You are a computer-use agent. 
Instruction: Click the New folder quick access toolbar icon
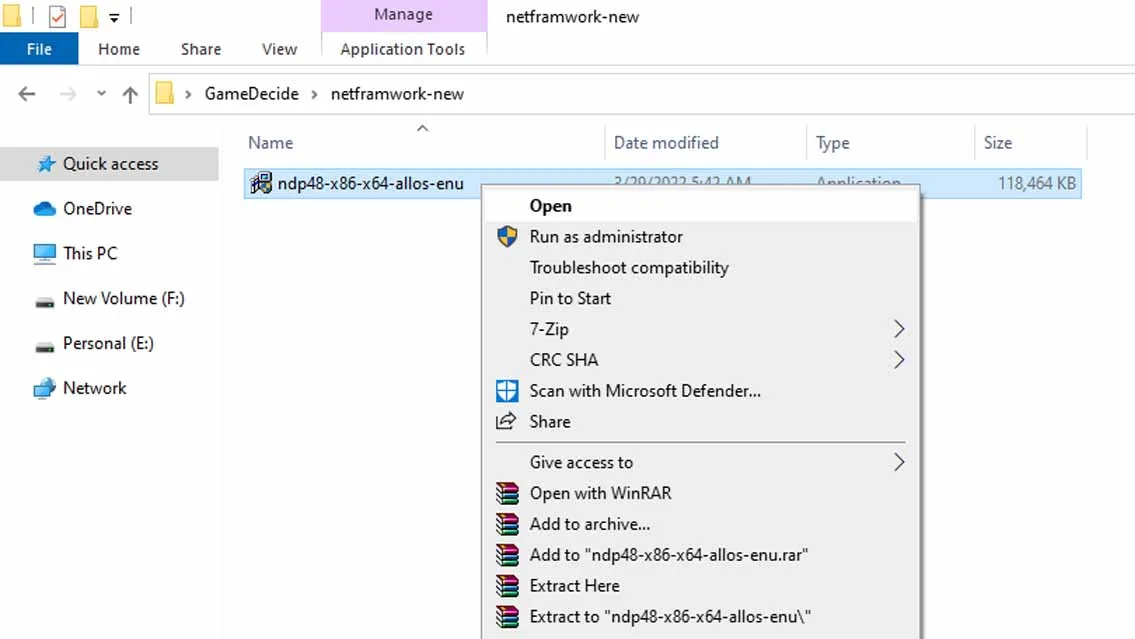(88, 16)
